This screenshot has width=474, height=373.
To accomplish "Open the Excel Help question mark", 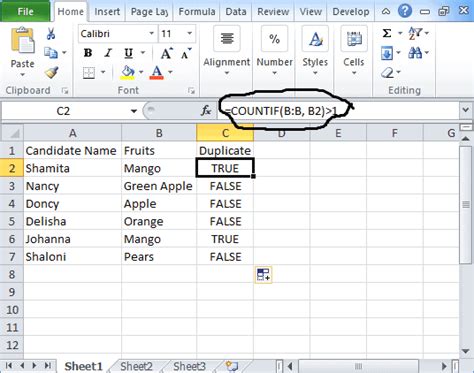I will (404, 11).
